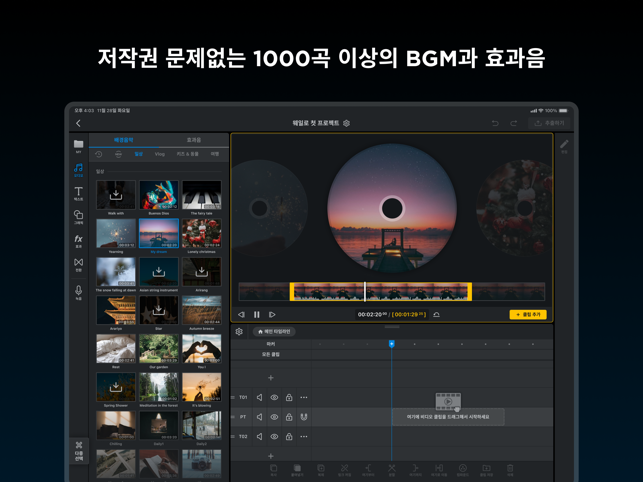Click the save-clip folder icon in toolbar

[486, 470]
